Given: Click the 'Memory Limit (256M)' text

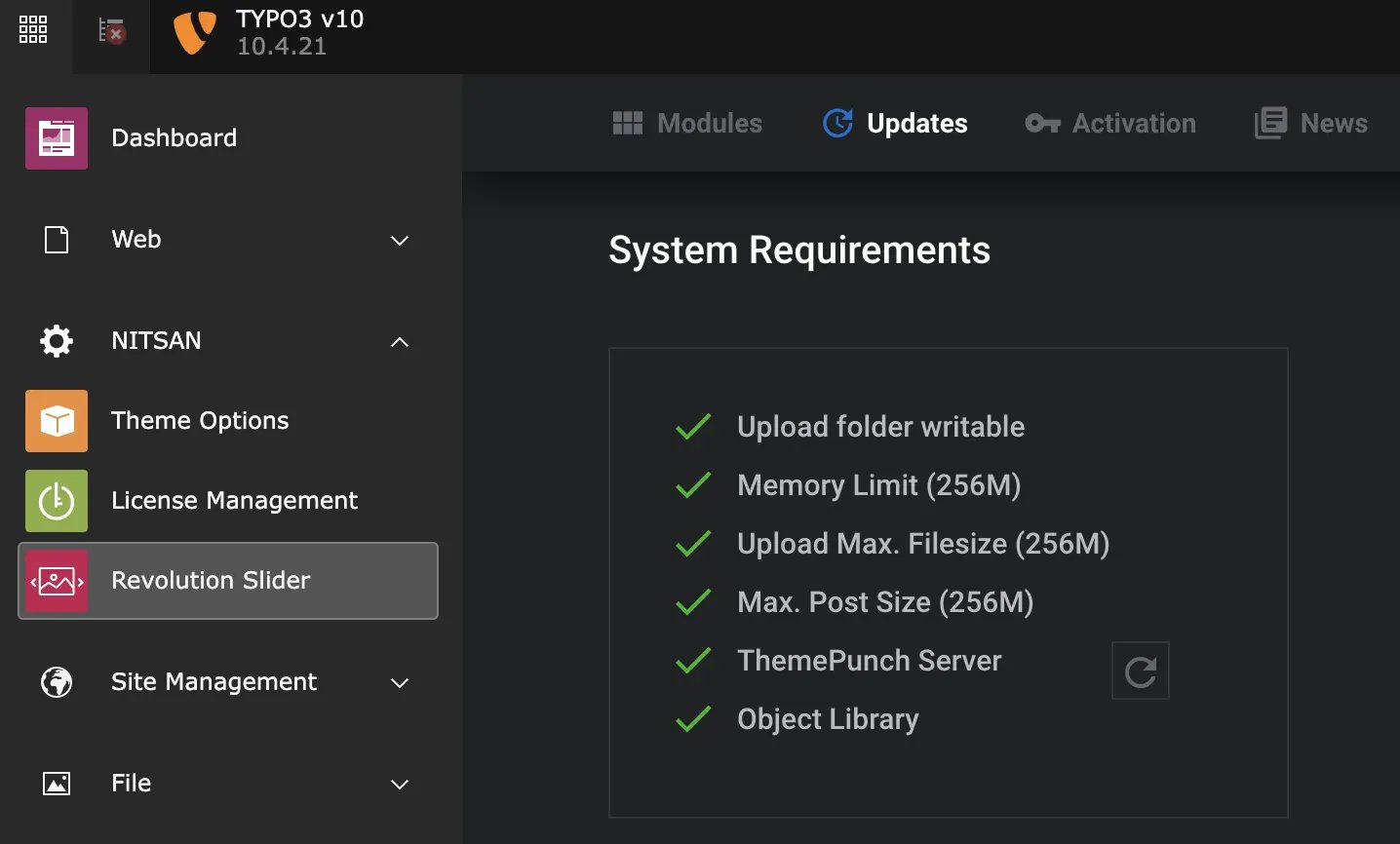Looking at the screenshot, I should click(x=878, y=485).
